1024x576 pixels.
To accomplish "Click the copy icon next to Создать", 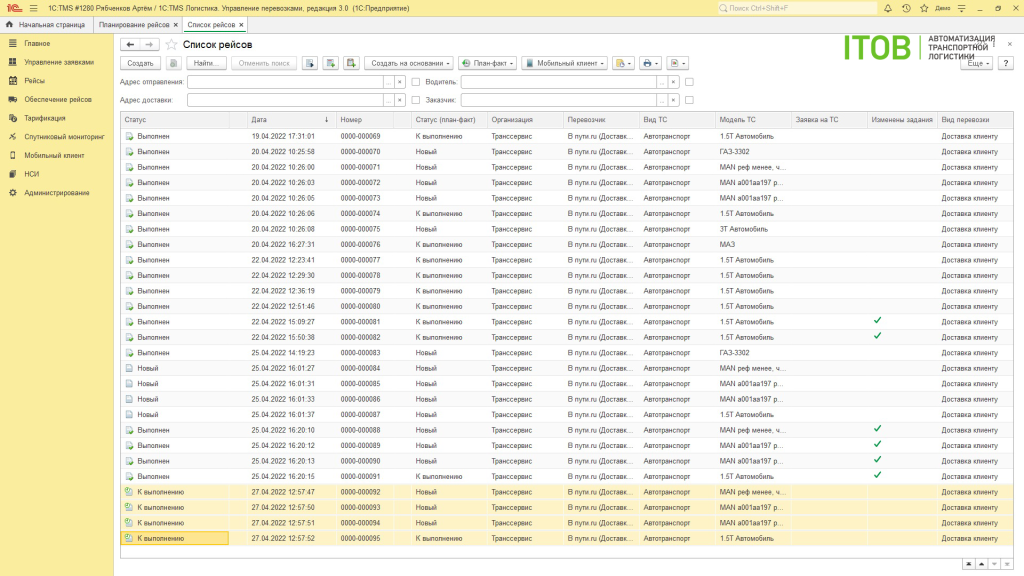I will (x=173, y=63).
